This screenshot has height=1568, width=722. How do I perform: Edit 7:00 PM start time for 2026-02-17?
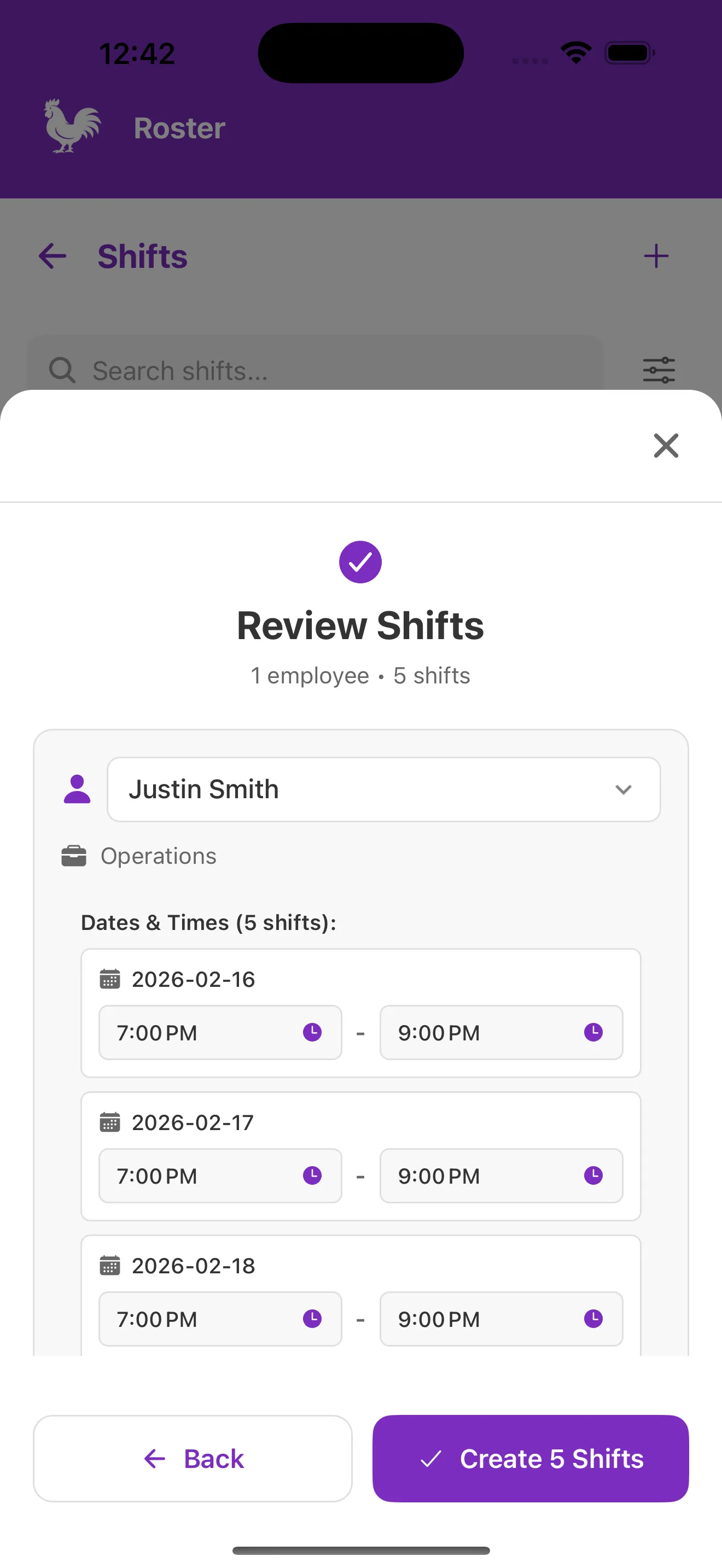click(220, 1175)
